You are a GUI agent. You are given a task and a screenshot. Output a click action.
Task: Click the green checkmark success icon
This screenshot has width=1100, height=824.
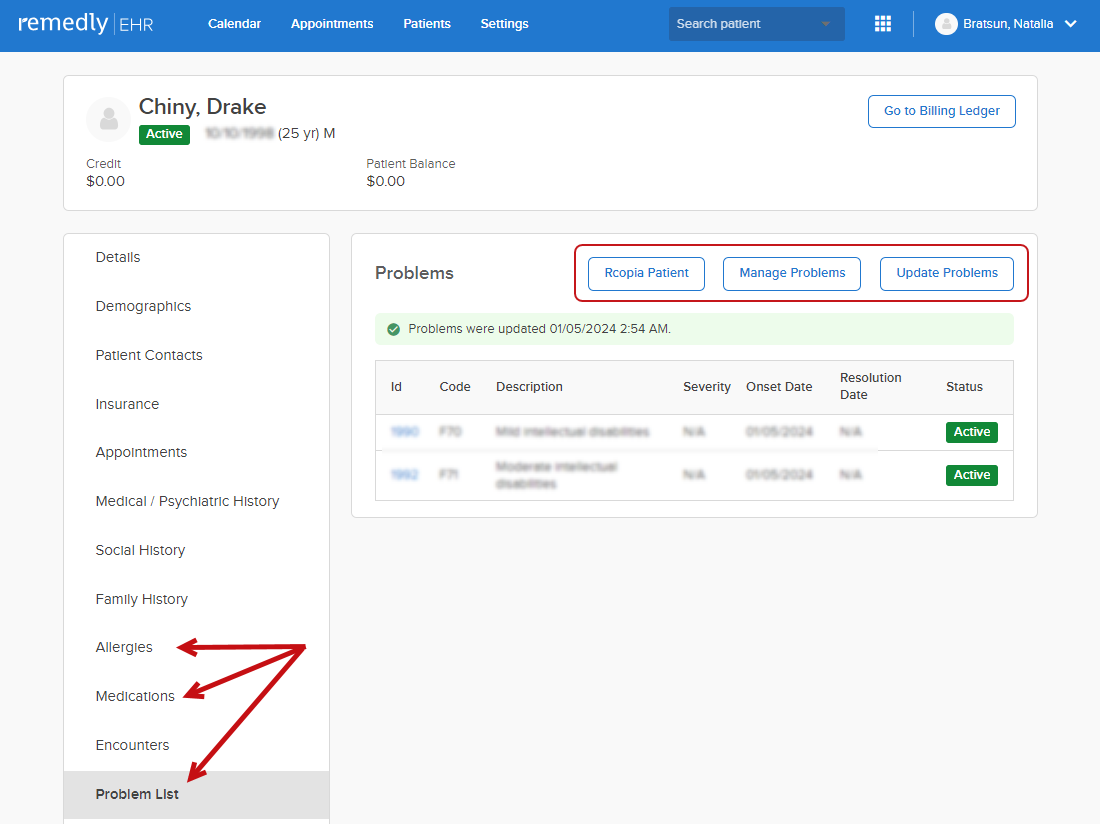pos(394,329)
